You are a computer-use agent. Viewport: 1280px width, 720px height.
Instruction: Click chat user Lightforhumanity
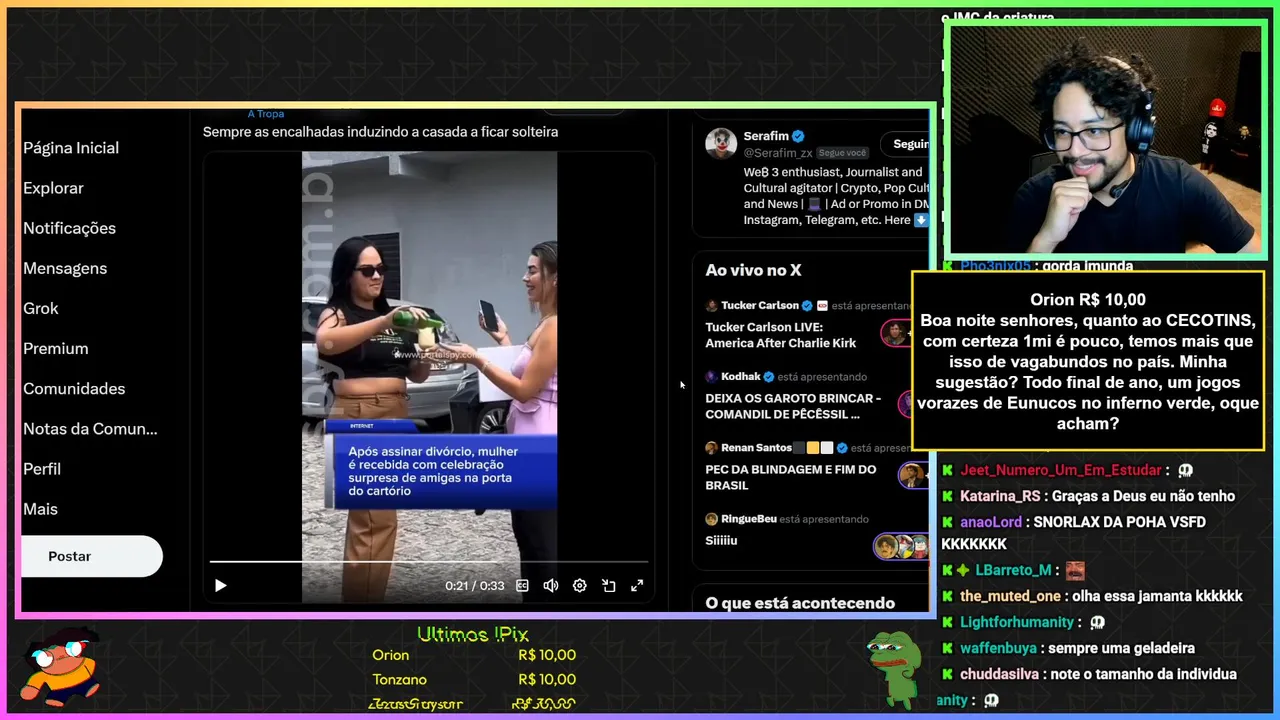[x=1017, y=622]
